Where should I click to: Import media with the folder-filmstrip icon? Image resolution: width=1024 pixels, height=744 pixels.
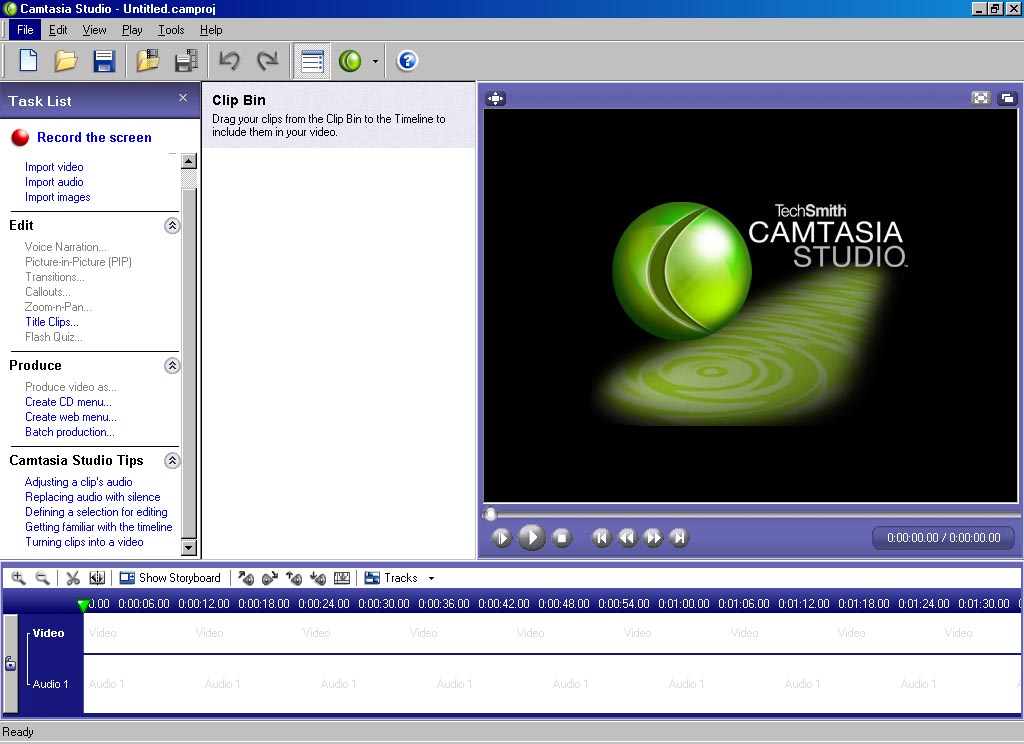pyautogui.click(x=148, y=61)
